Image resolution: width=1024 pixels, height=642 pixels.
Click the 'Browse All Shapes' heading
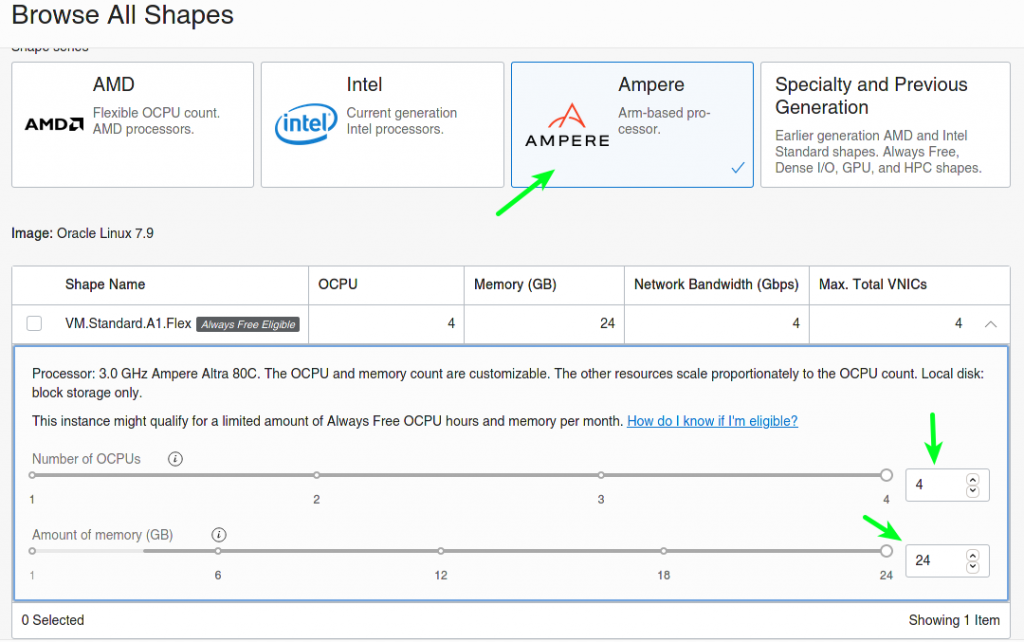click(123, 15)
